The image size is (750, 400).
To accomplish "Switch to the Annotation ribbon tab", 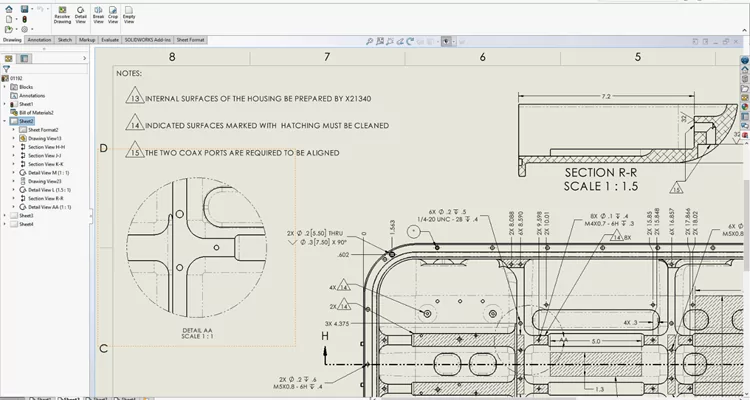I will coord(39,40).
